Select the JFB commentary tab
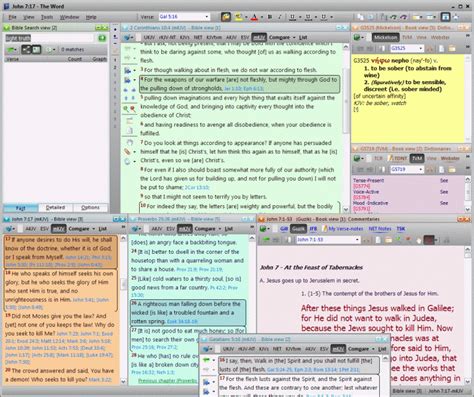 [313, 229]
